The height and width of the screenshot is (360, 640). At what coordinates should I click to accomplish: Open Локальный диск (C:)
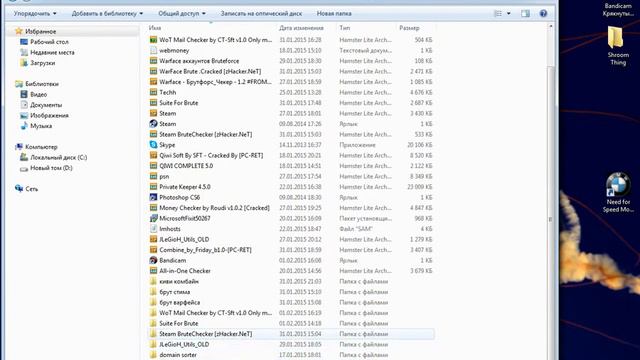58,157
